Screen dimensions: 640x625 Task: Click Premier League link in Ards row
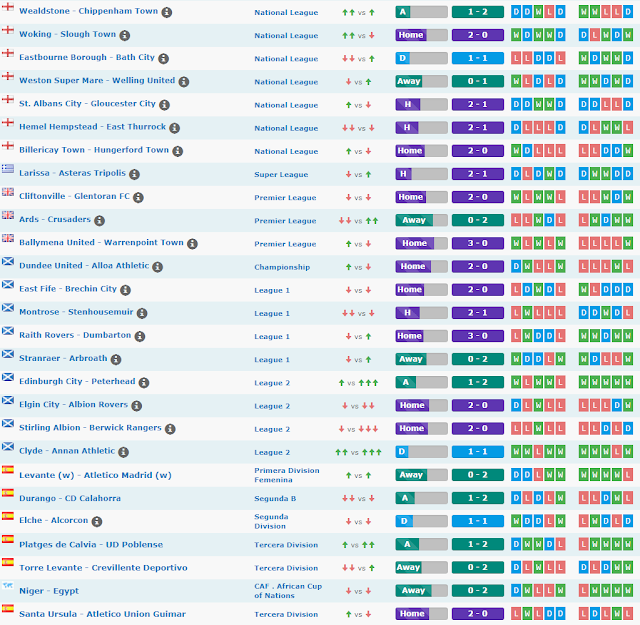point(285,221)
